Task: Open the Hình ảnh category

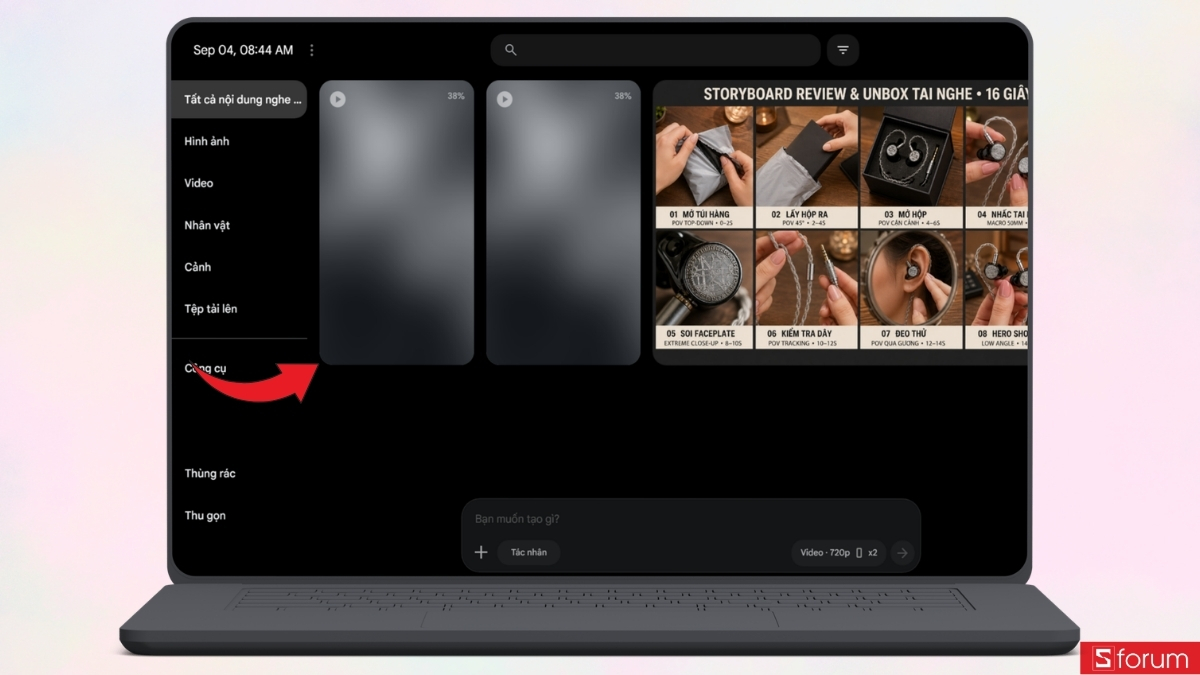Action: coord(207,141)
